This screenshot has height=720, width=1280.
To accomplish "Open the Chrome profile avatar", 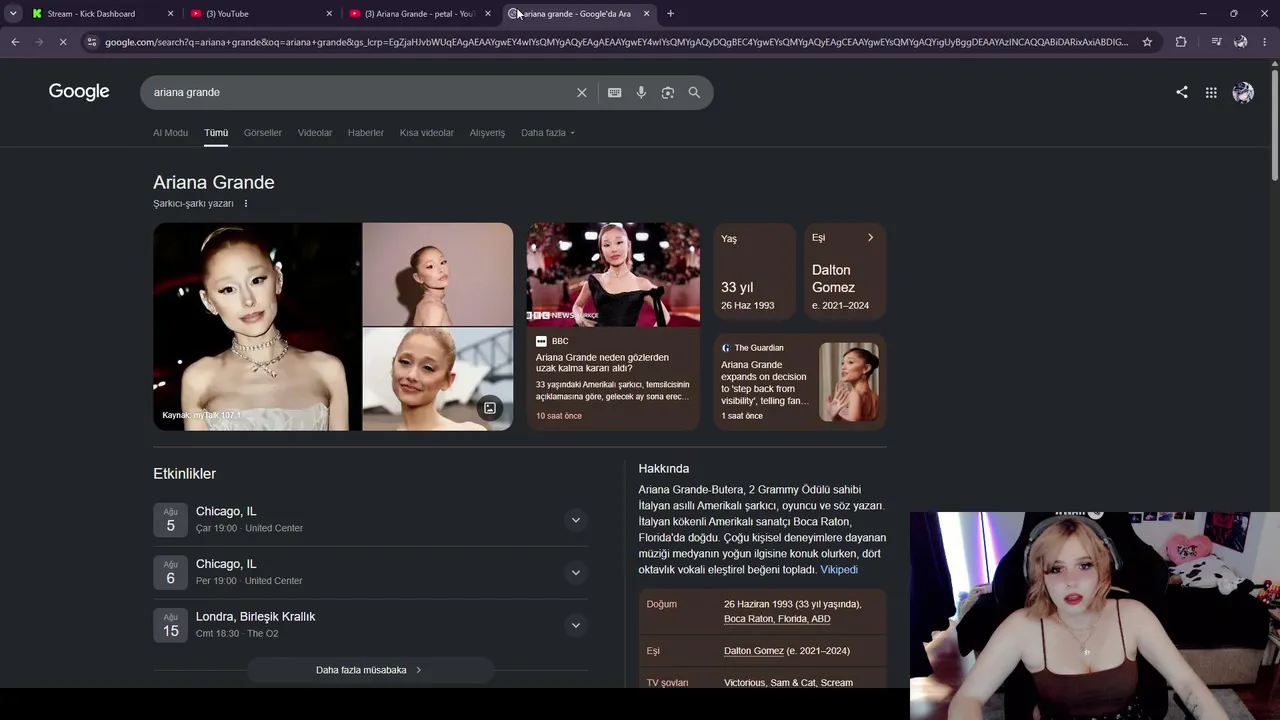I will [x=1241, y=42].
